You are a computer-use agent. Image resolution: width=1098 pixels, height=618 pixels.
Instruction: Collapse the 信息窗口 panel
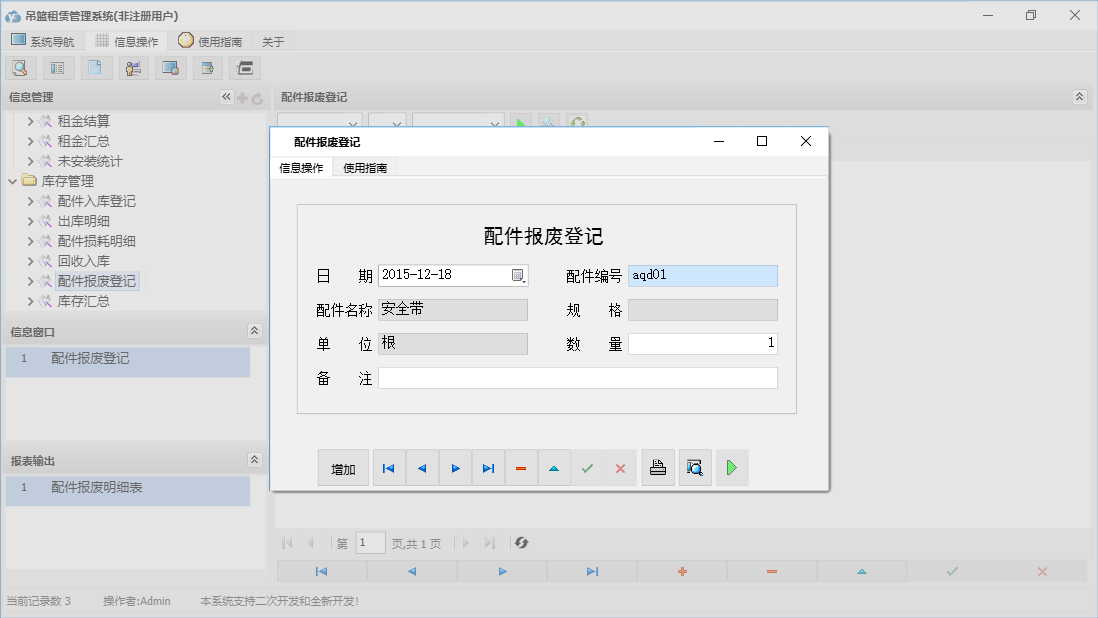click(x=255, y=330)
